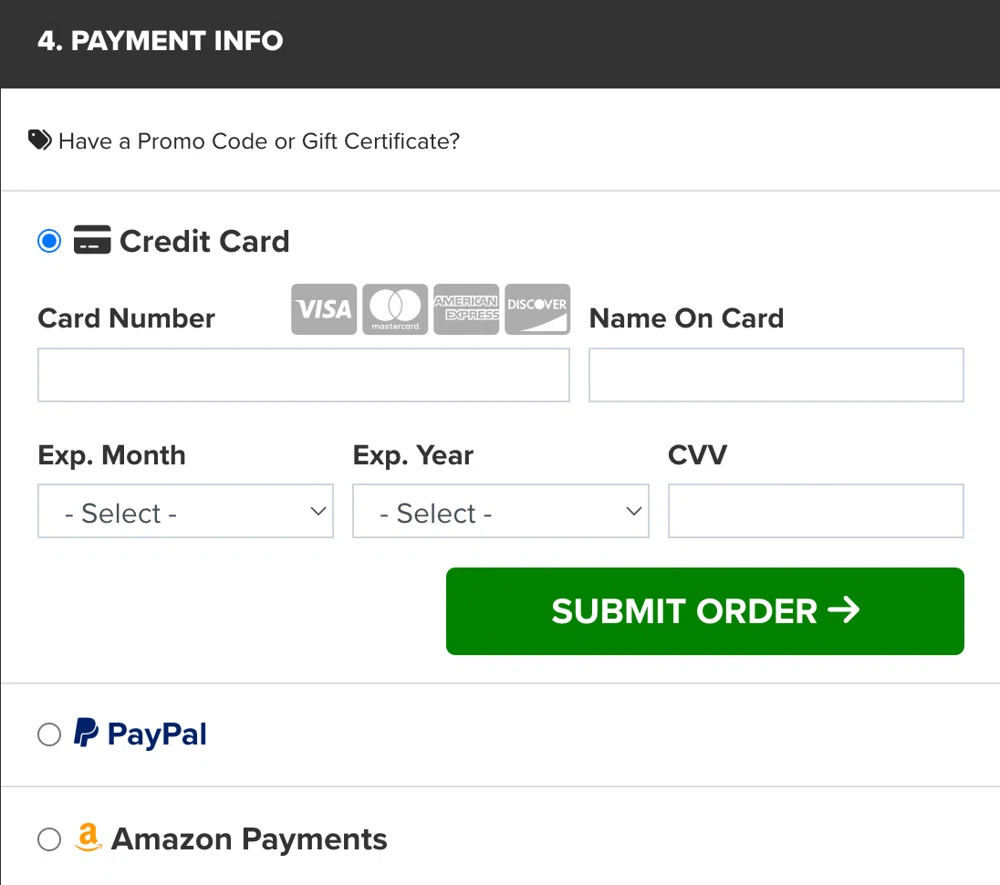Click the Visa card brand icon
Image resolution: width=1000 pixels, height=885 pixels.
pos(323,309)
